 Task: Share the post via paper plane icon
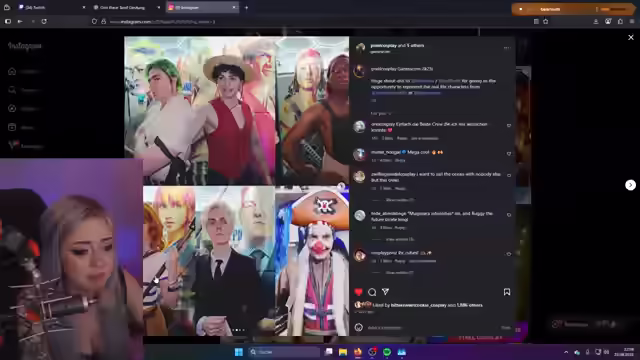(385, 291)
